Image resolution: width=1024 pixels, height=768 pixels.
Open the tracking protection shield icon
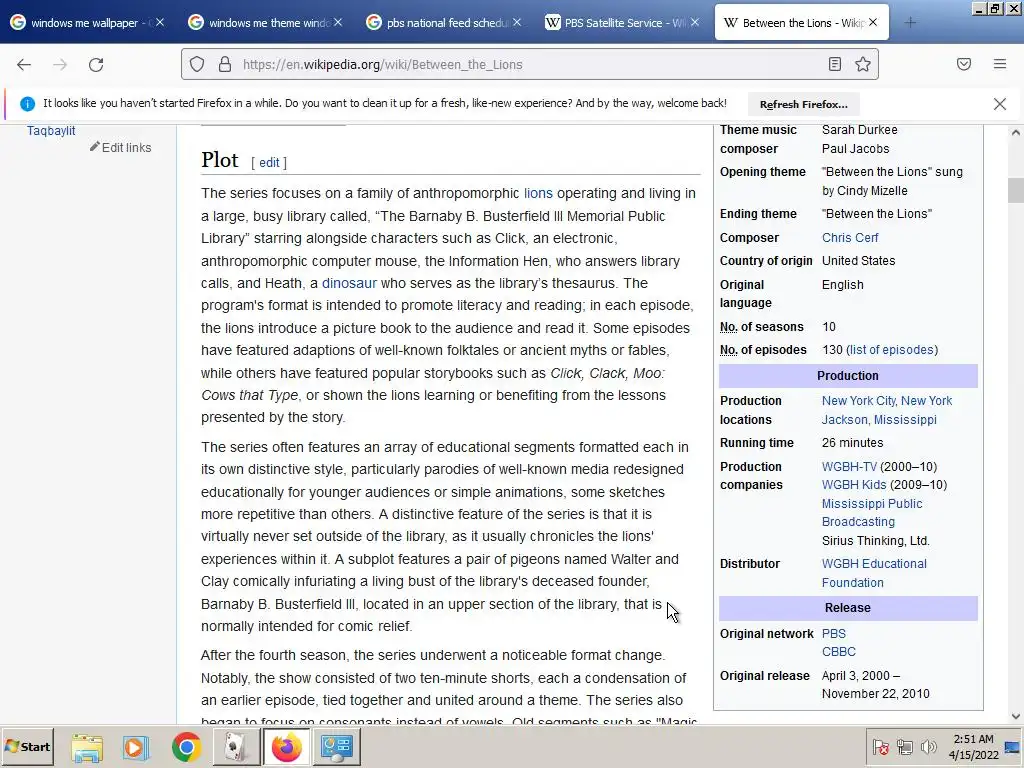197,64
